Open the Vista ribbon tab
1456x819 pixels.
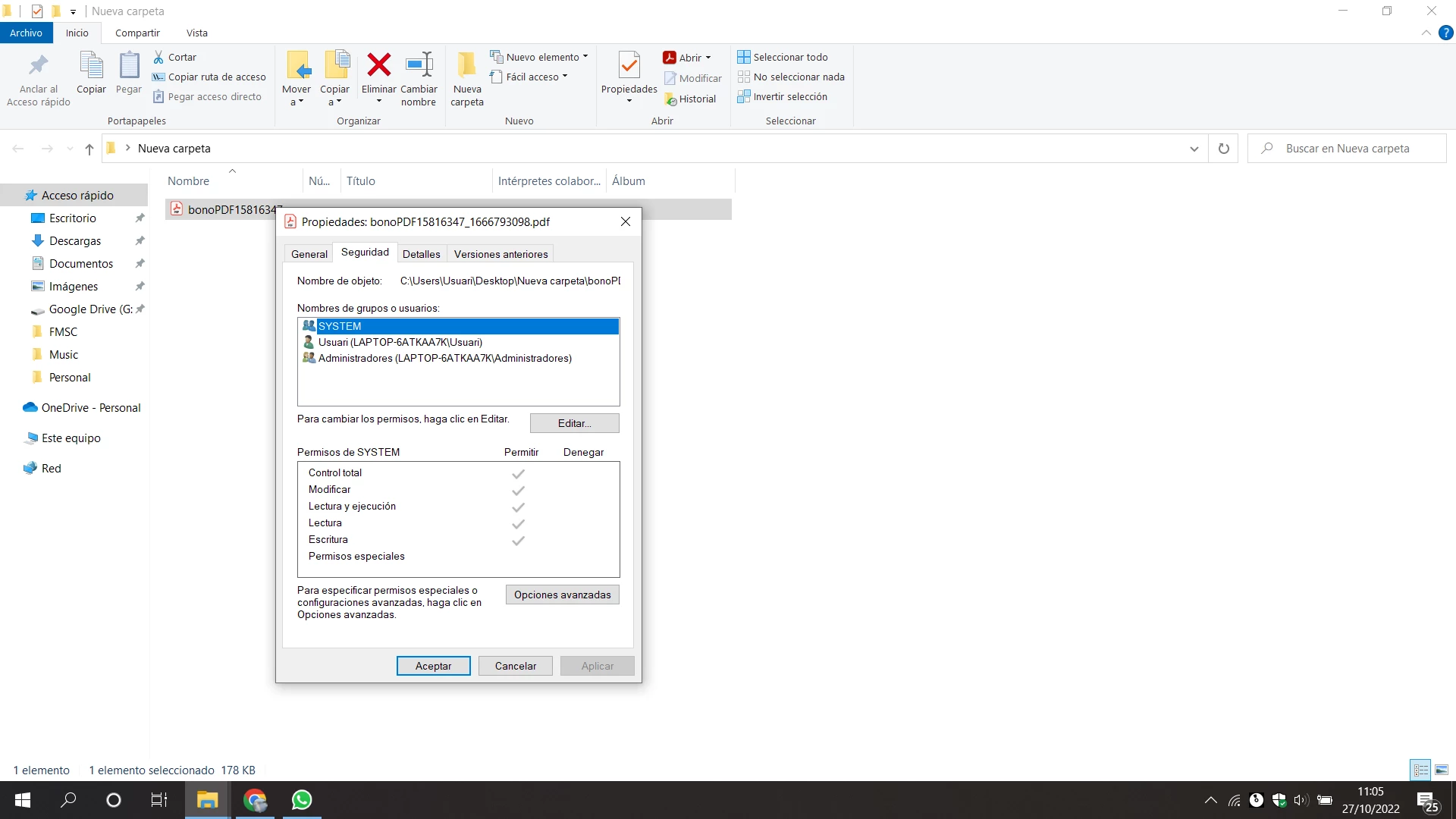(x=196, y=33)
